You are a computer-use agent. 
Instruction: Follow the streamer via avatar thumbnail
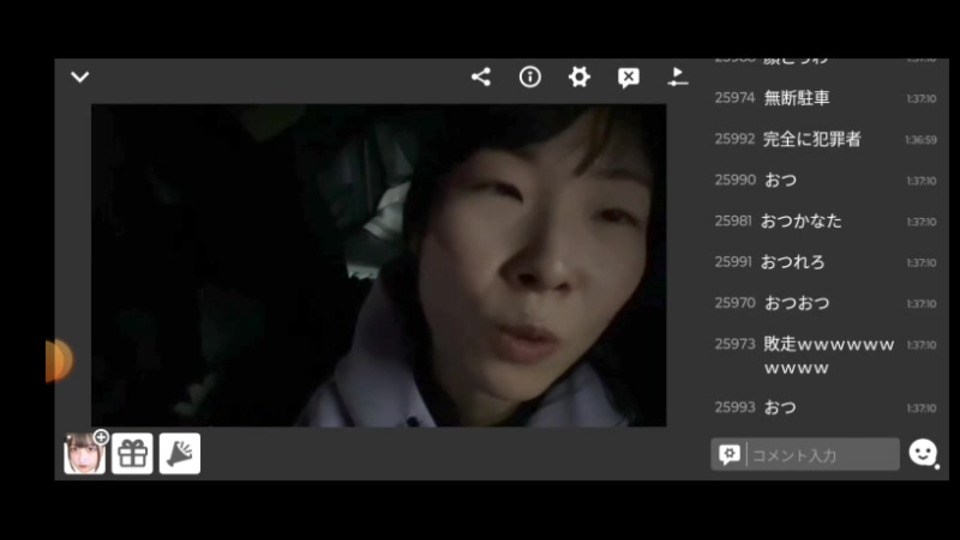(x=85, y=453)
